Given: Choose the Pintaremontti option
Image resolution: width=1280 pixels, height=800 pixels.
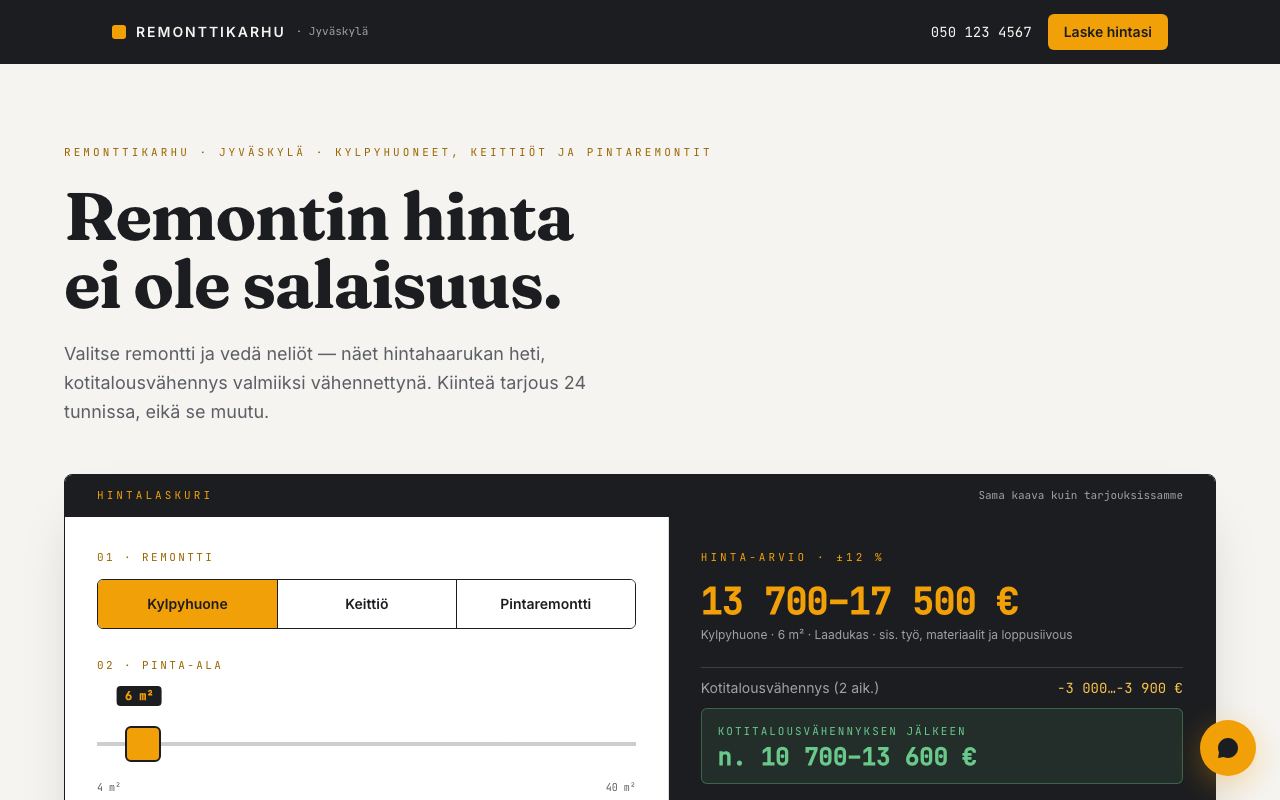Looking at the screenshot, I should 546,604.
